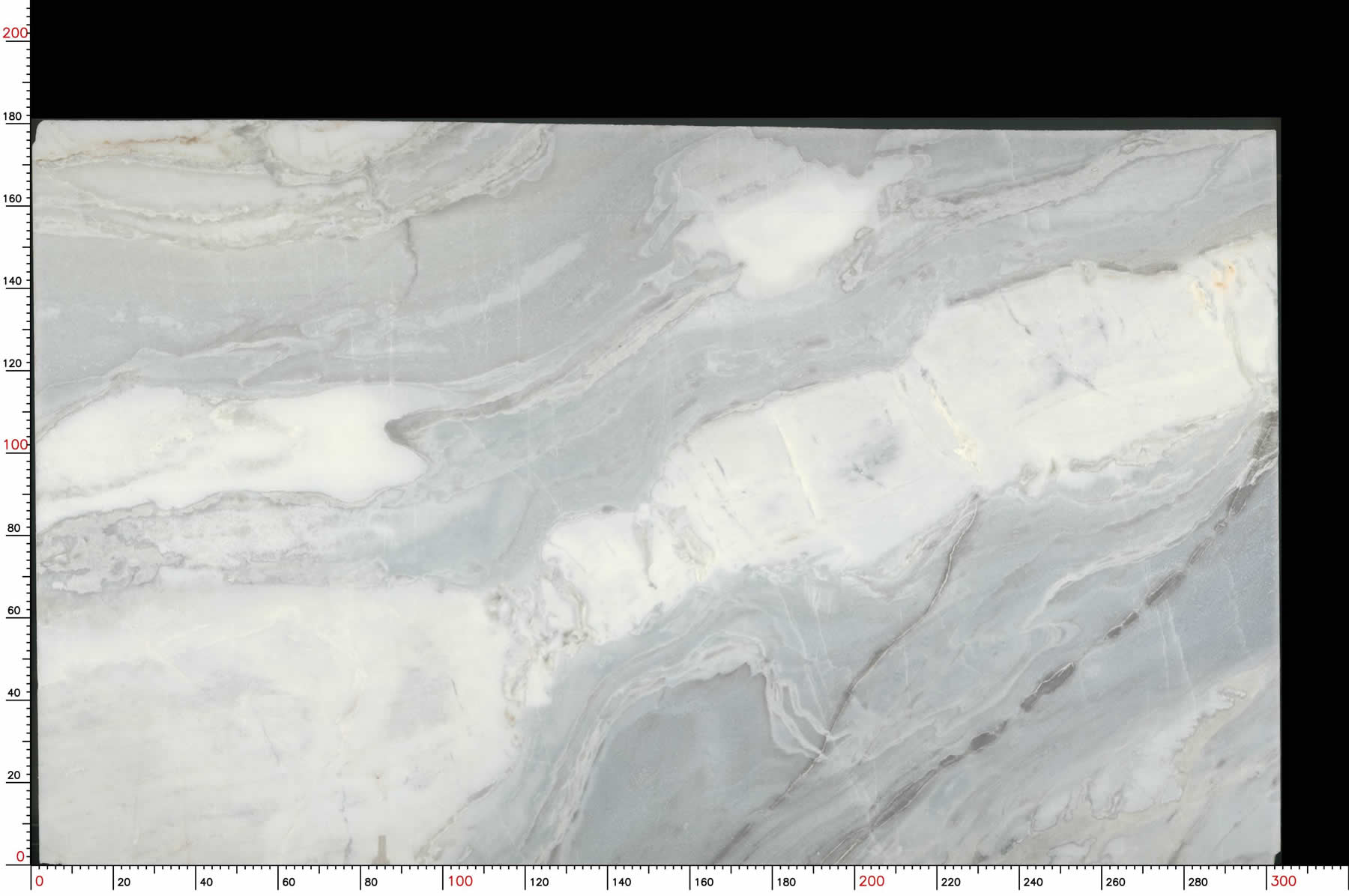Click the red 0 on the vertical ruler
The height and width of the screenshot is (896, 1349).
point(20,856)
